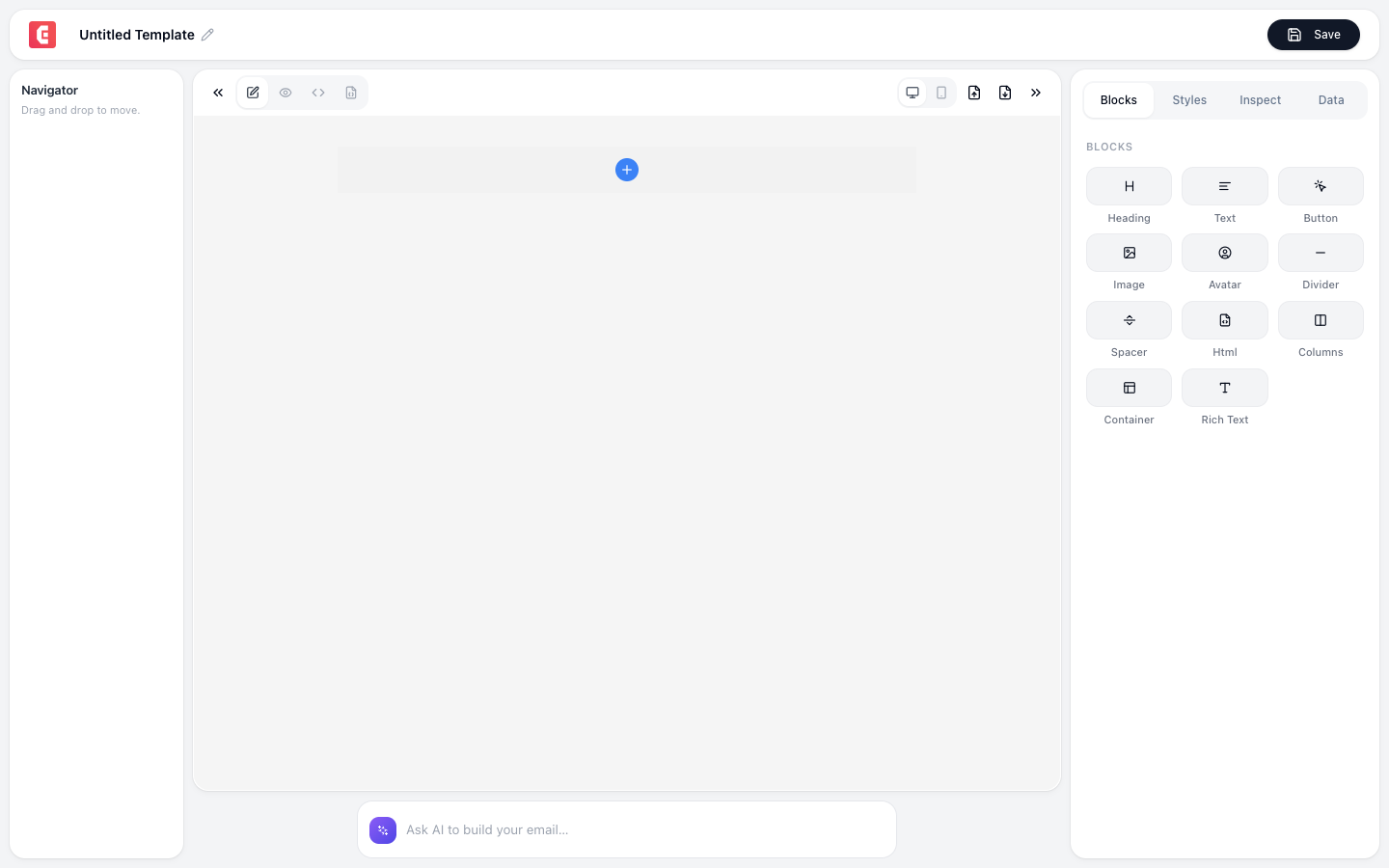Switch to the Inspect tab
This screenshot has width=1389, height=868.
pos(1261,100)
